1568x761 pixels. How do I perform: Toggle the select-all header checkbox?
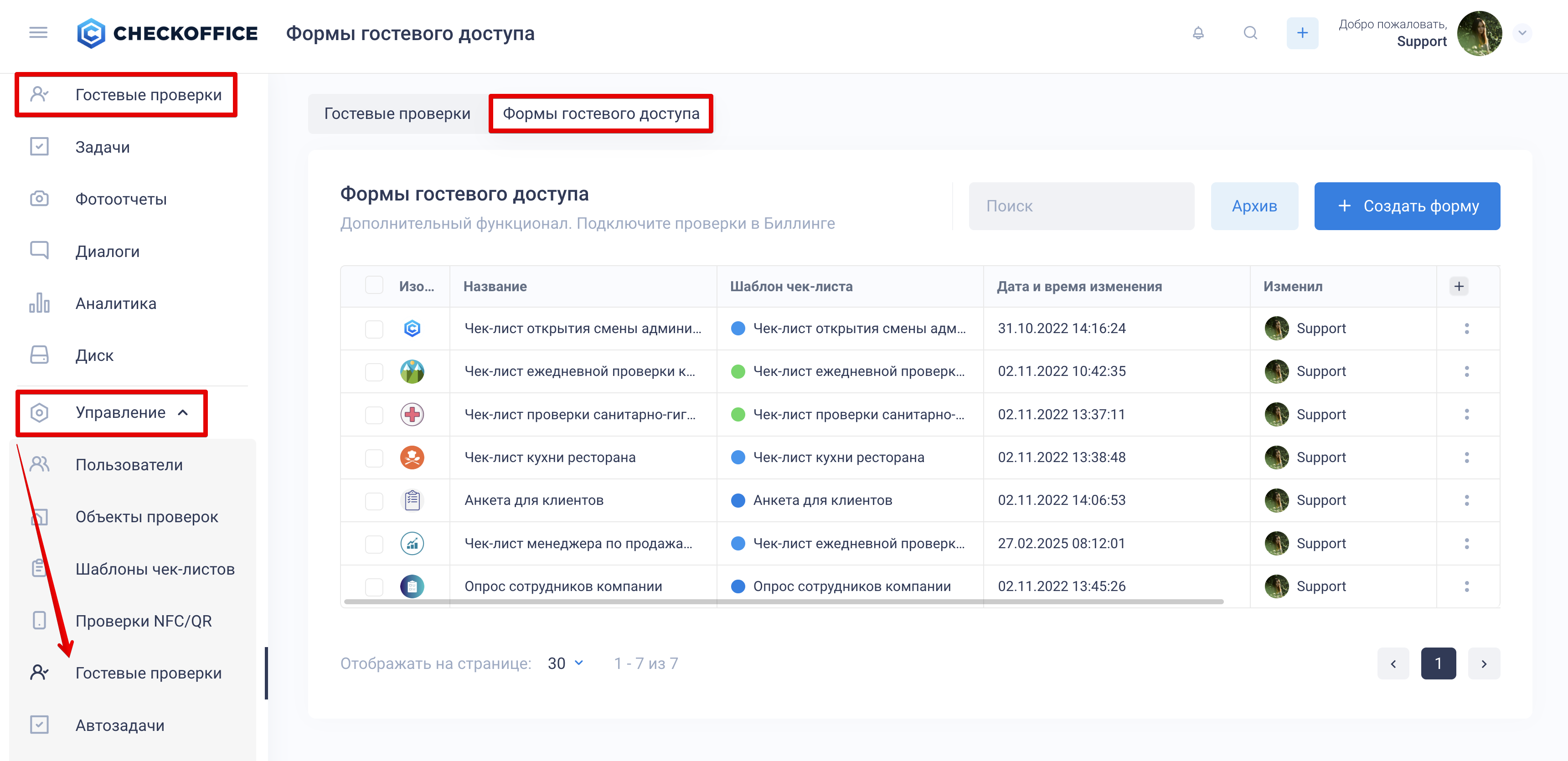[x=374, y=285]
